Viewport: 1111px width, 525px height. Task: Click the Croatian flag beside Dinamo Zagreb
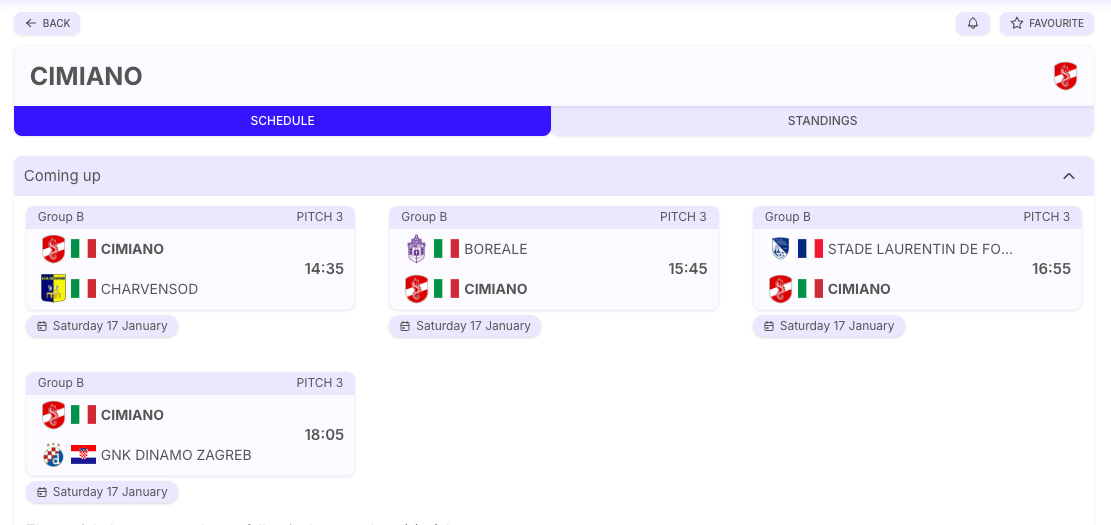click(x=83, y=455)
